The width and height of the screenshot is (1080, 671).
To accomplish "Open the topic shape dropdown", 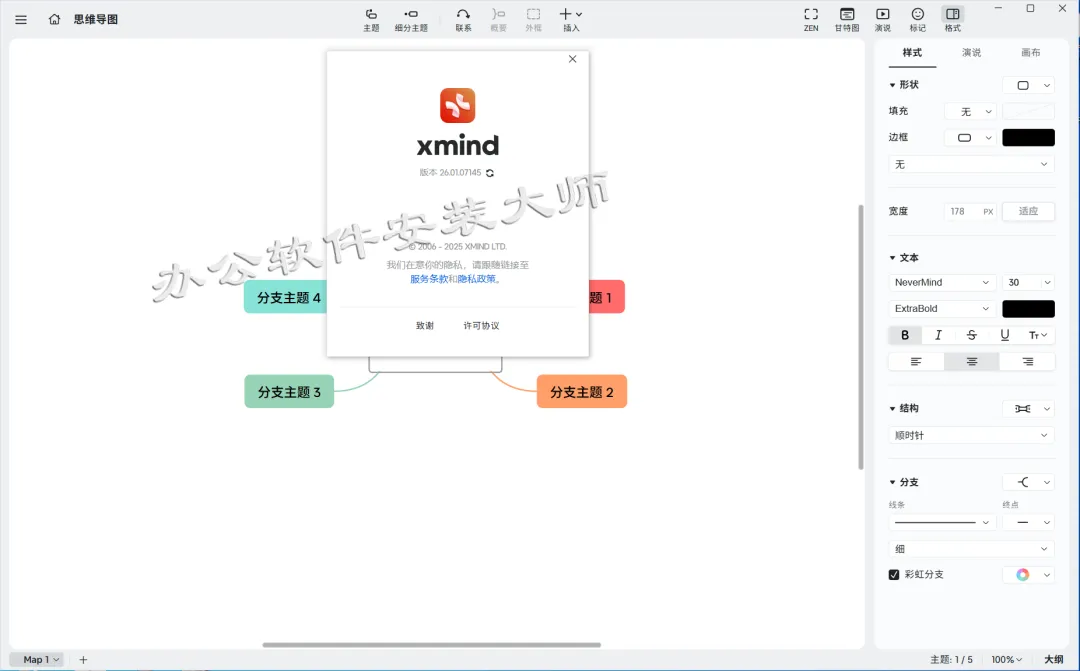I will [x=1028, y=85].
